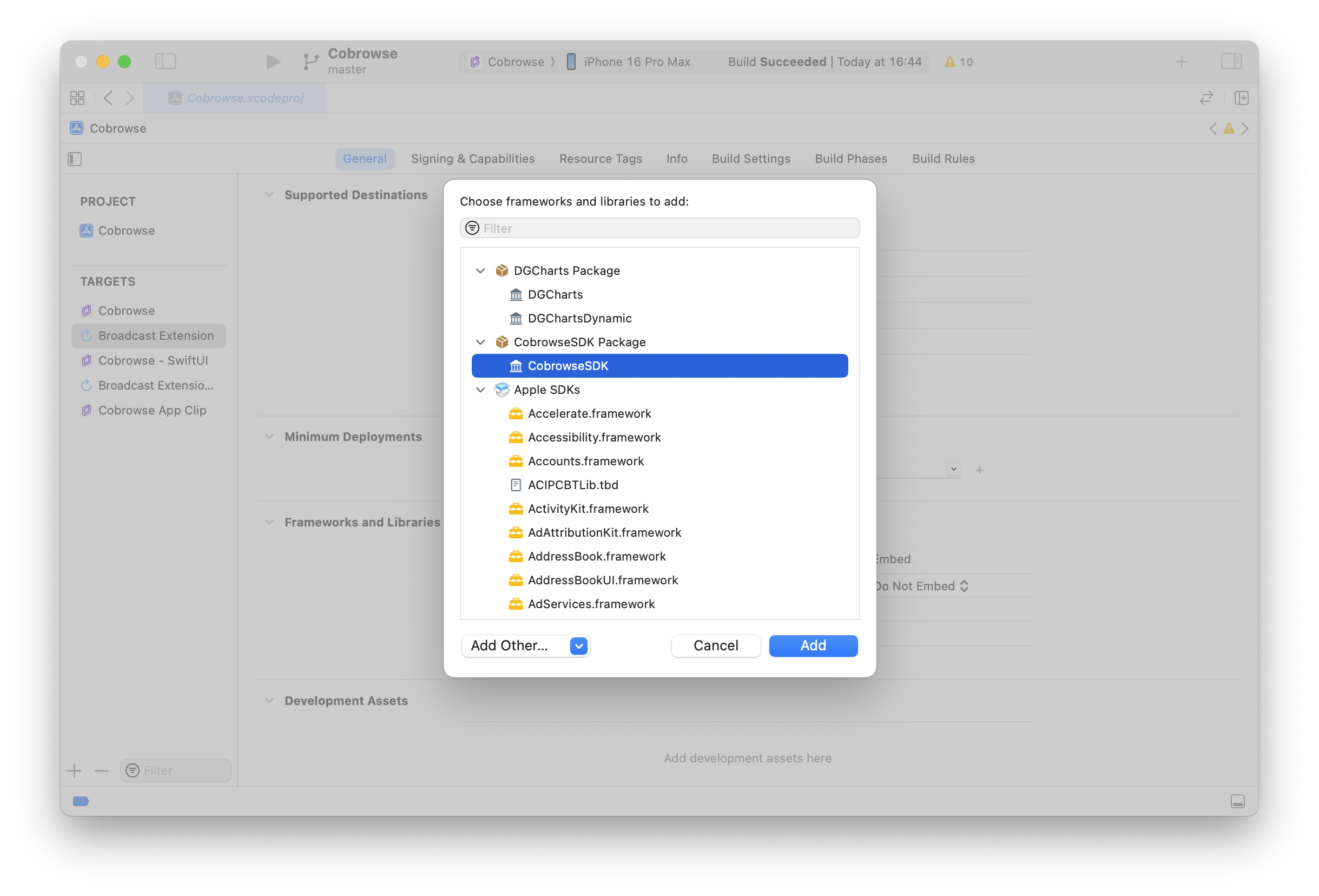
Task: Switch to Build Settings tab
Action: (751, 159)
